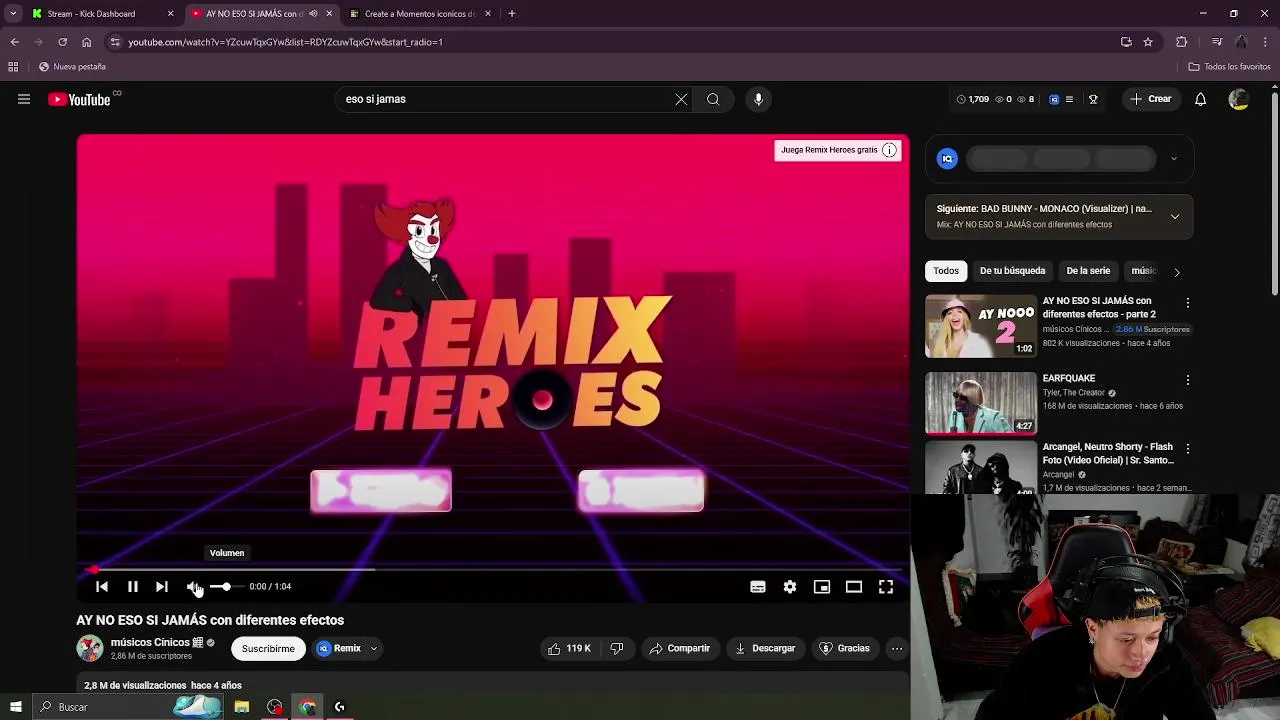This screenshot has height=720, width=1280.
Task: Click the magnifier search button
Action: [713, 99]
